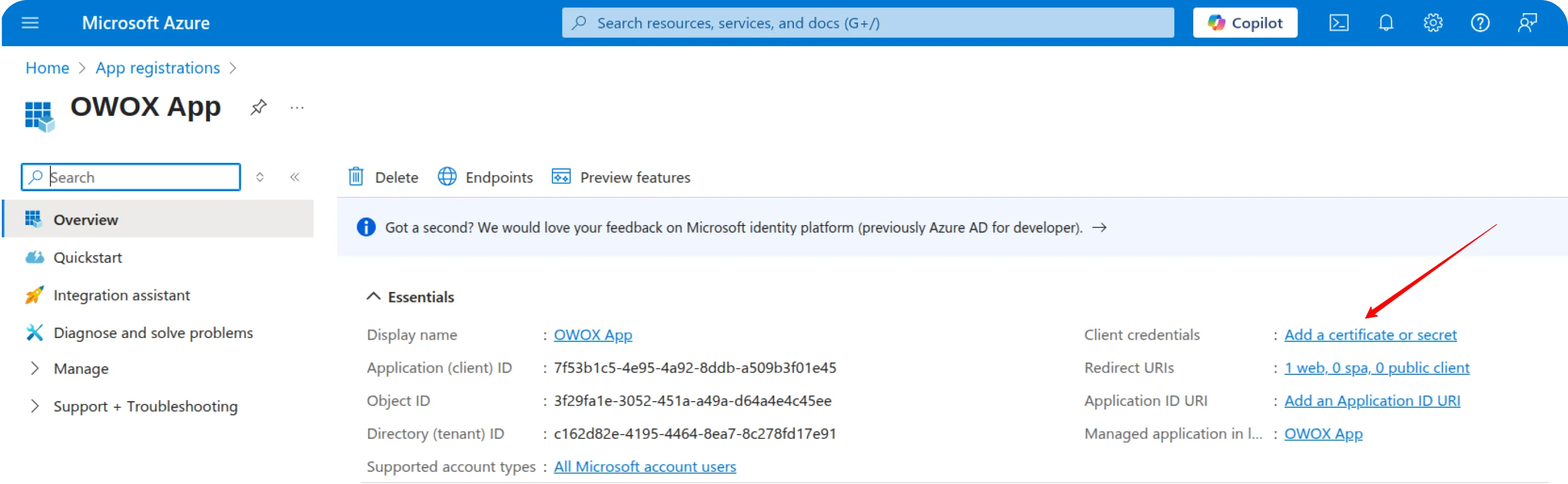Open the Azure portal hamburger menu
Viewport: 1568px width, 484px height.
pyautogui.click(x=30, y=23)
